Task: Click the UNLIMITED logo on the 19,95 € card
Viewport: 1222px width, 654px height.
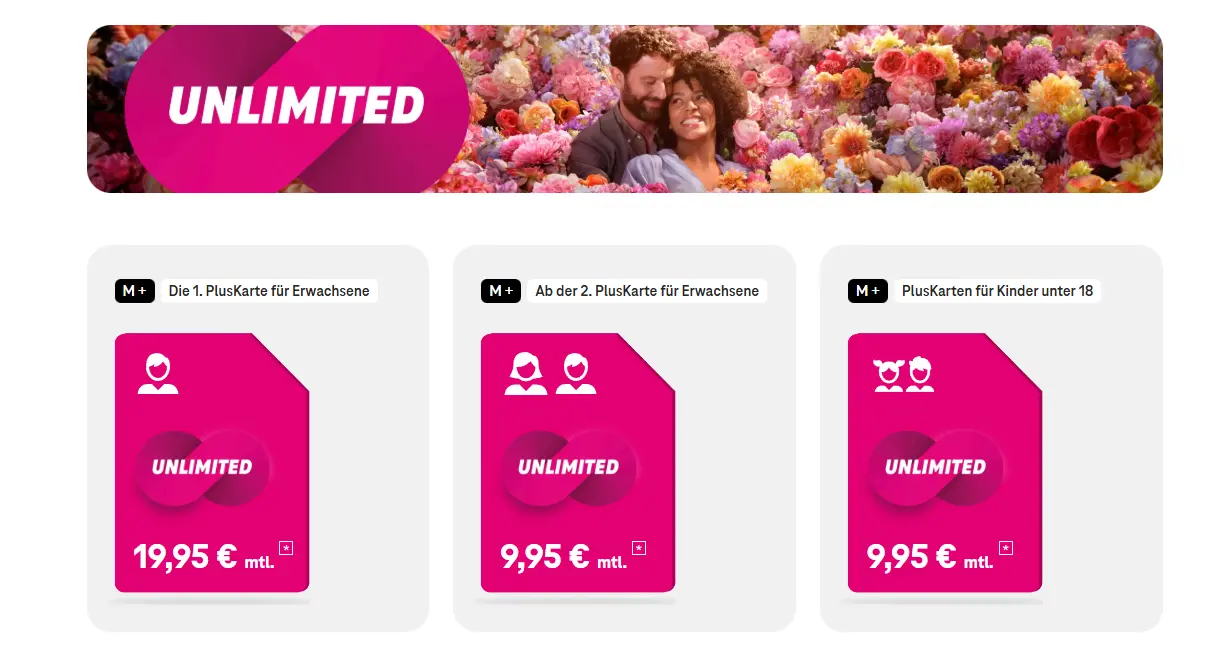Action: click(x=202, y=467)
